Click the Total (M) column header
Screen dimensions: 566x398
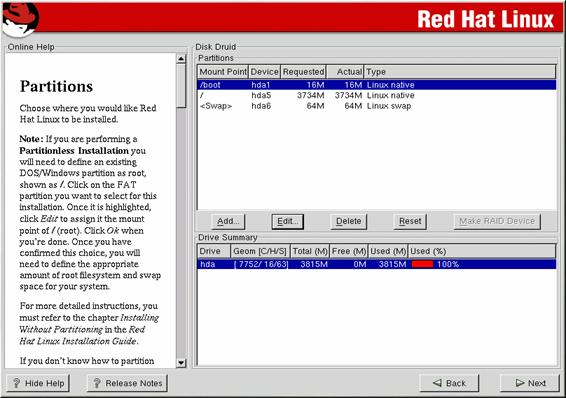(310, 251)
